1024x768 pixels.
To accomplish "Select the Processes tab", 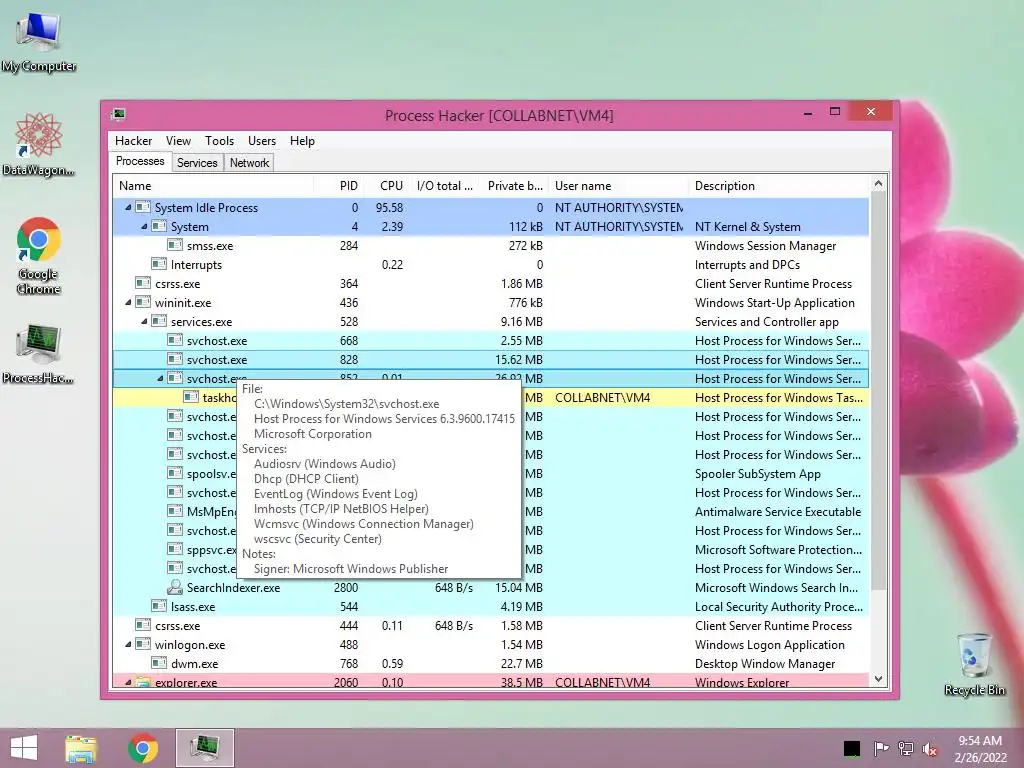I will (140, 161).
